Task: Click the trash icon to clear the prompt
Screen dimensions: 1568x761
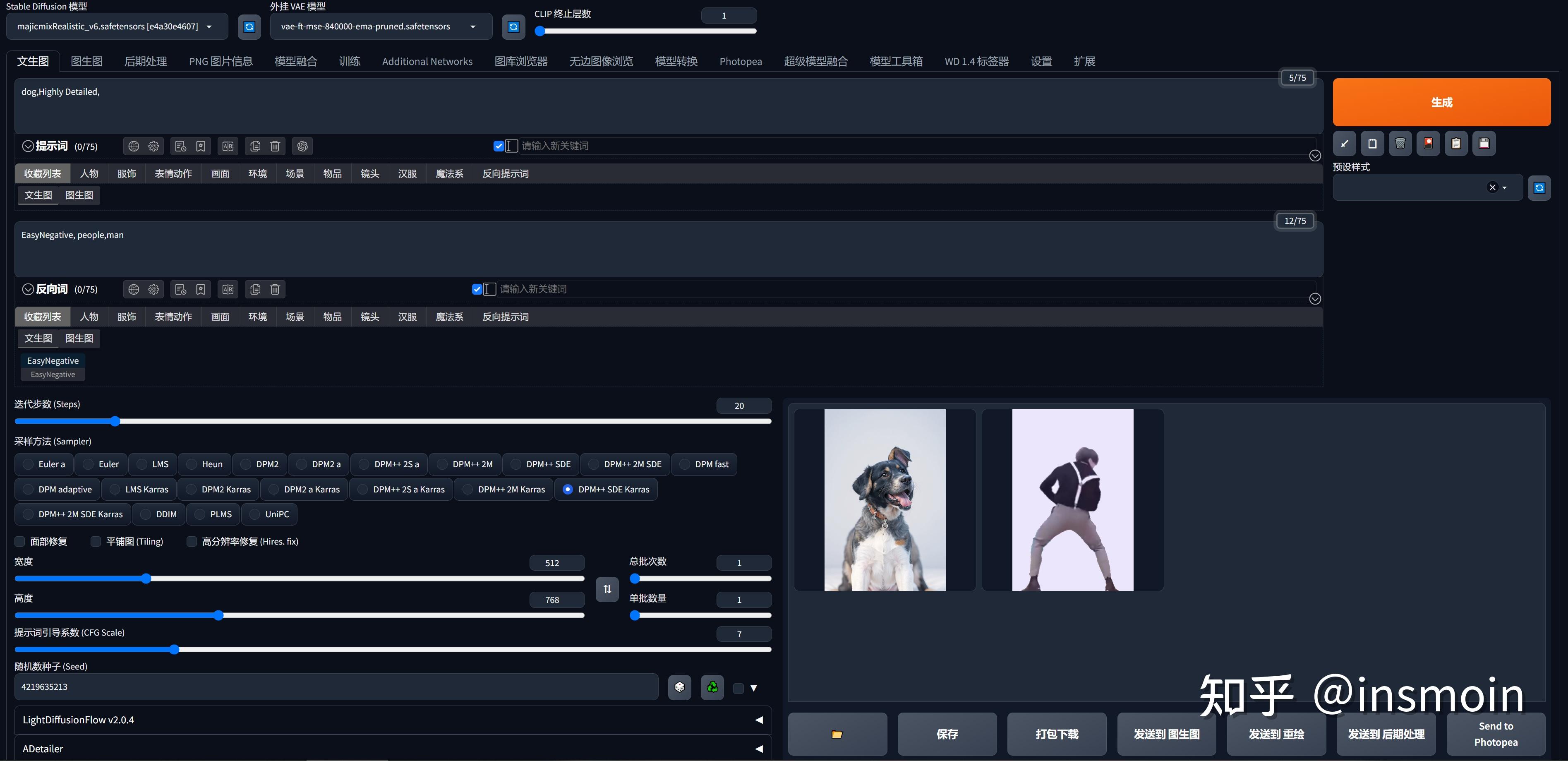Action: pos(275,146)
